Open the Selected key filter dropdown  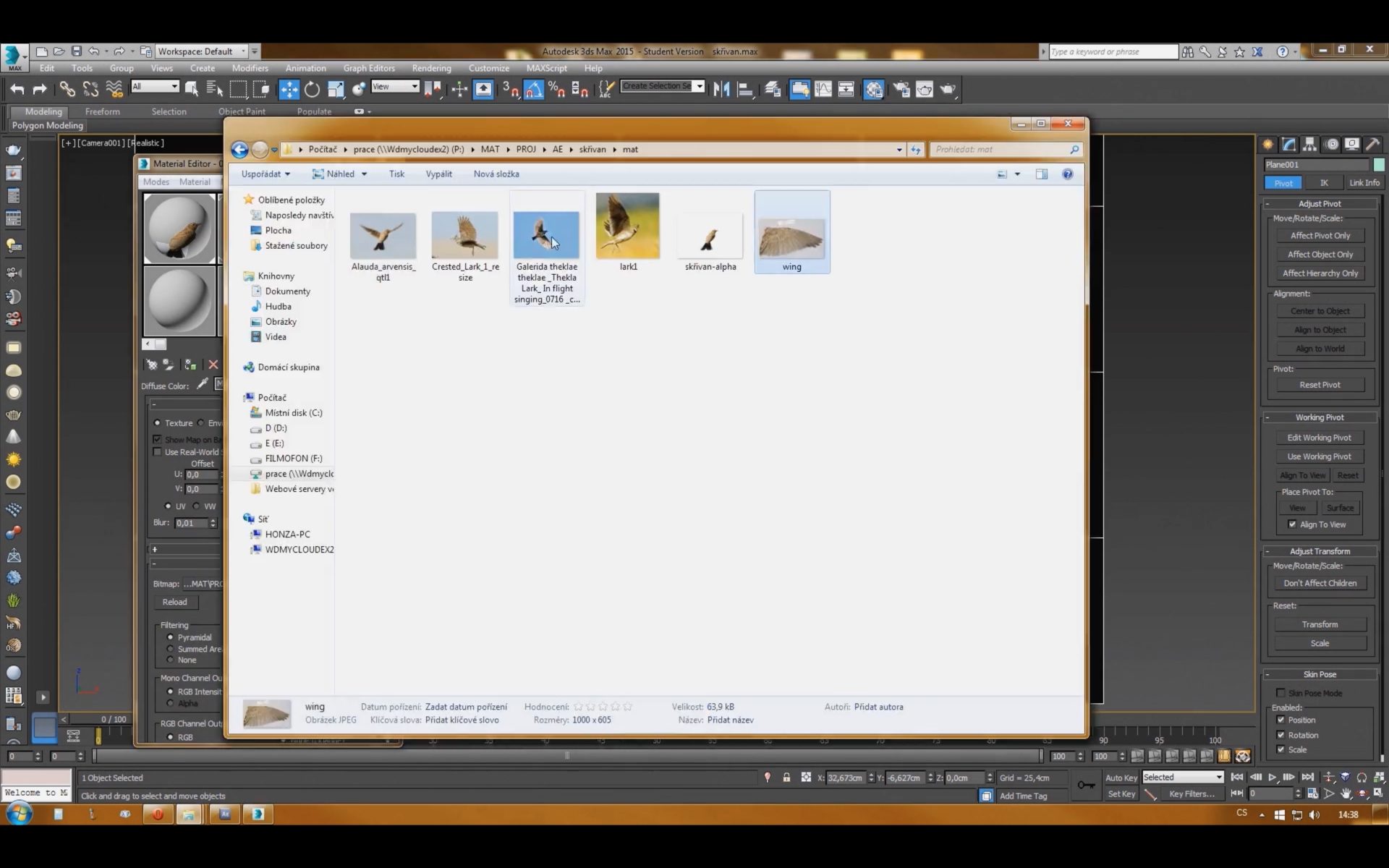1183,778
